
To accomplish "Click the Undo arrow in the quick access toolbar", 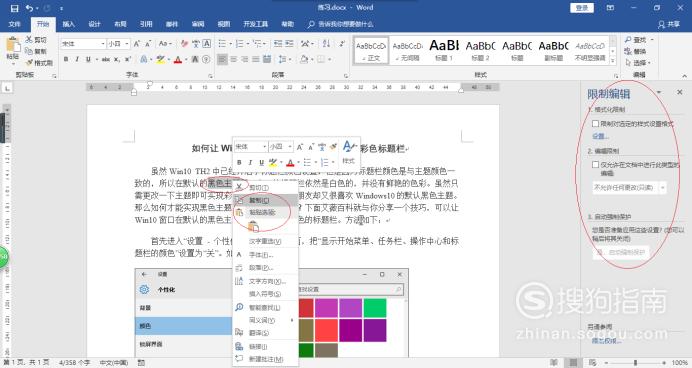I will [29, 8].
